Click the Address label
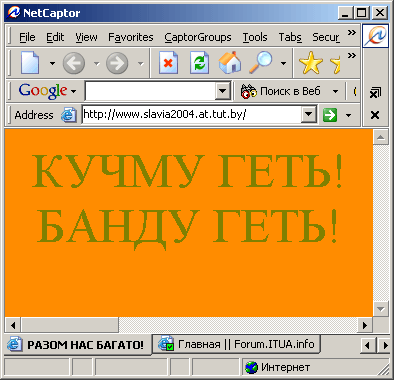Image resolution: width=394 pixels, height=380 pixels. [x=34, y=115]
